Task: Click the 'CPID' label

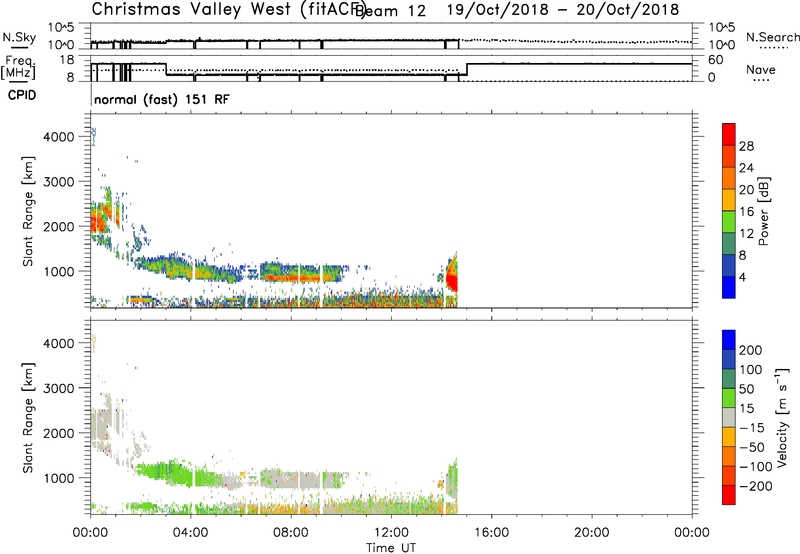Action: [x=22, y=95]
